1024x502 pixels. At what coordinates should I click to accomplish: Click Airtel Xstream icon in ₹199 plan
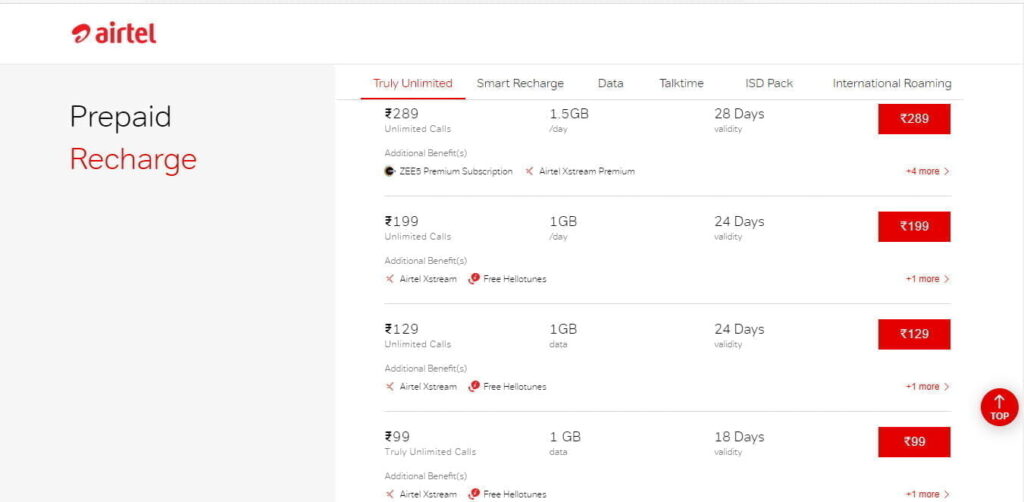tap(389, 279)
